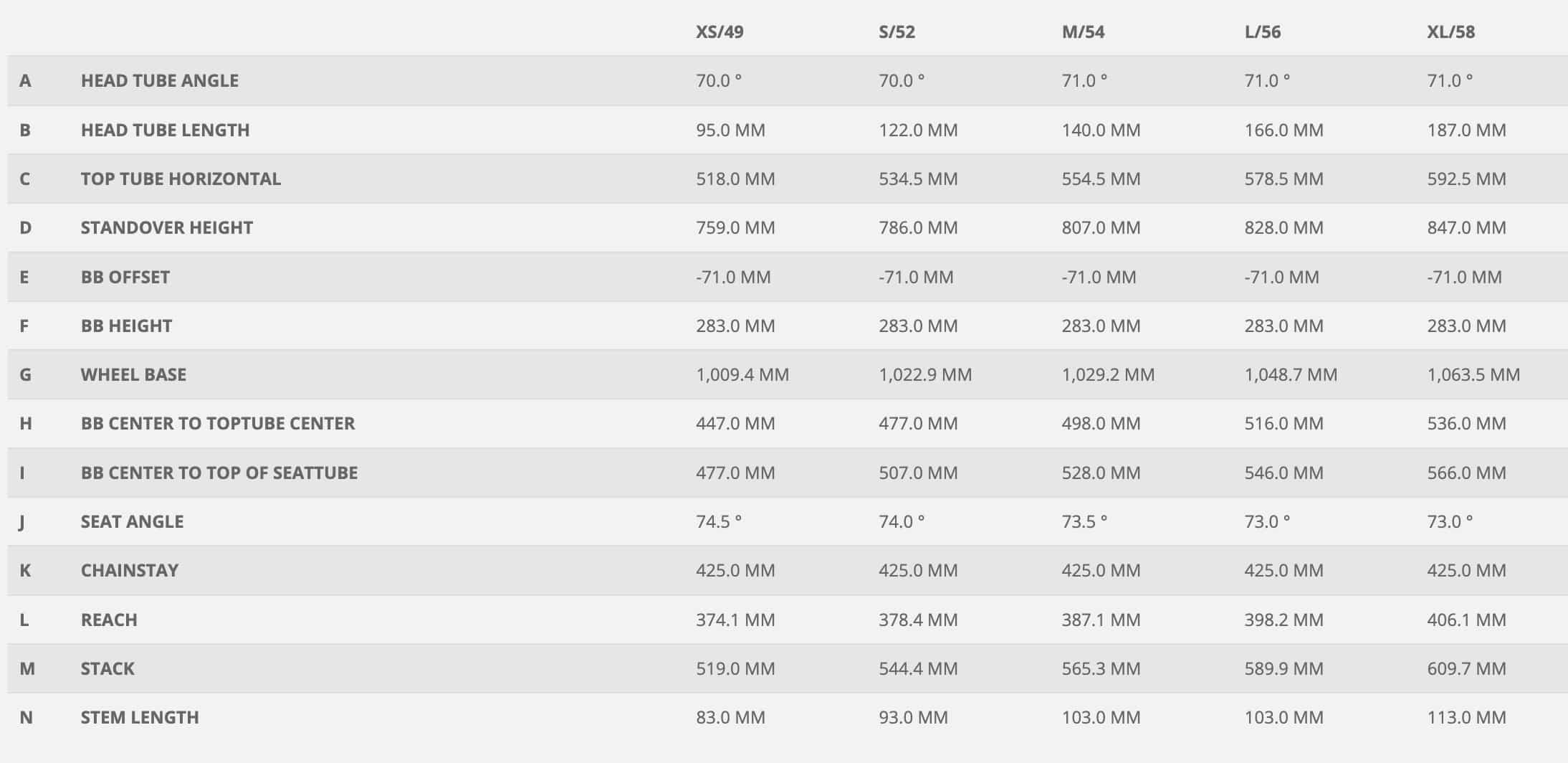
Task: Click the 95.0 MM head tube length value
Action: tap(730, 131)
